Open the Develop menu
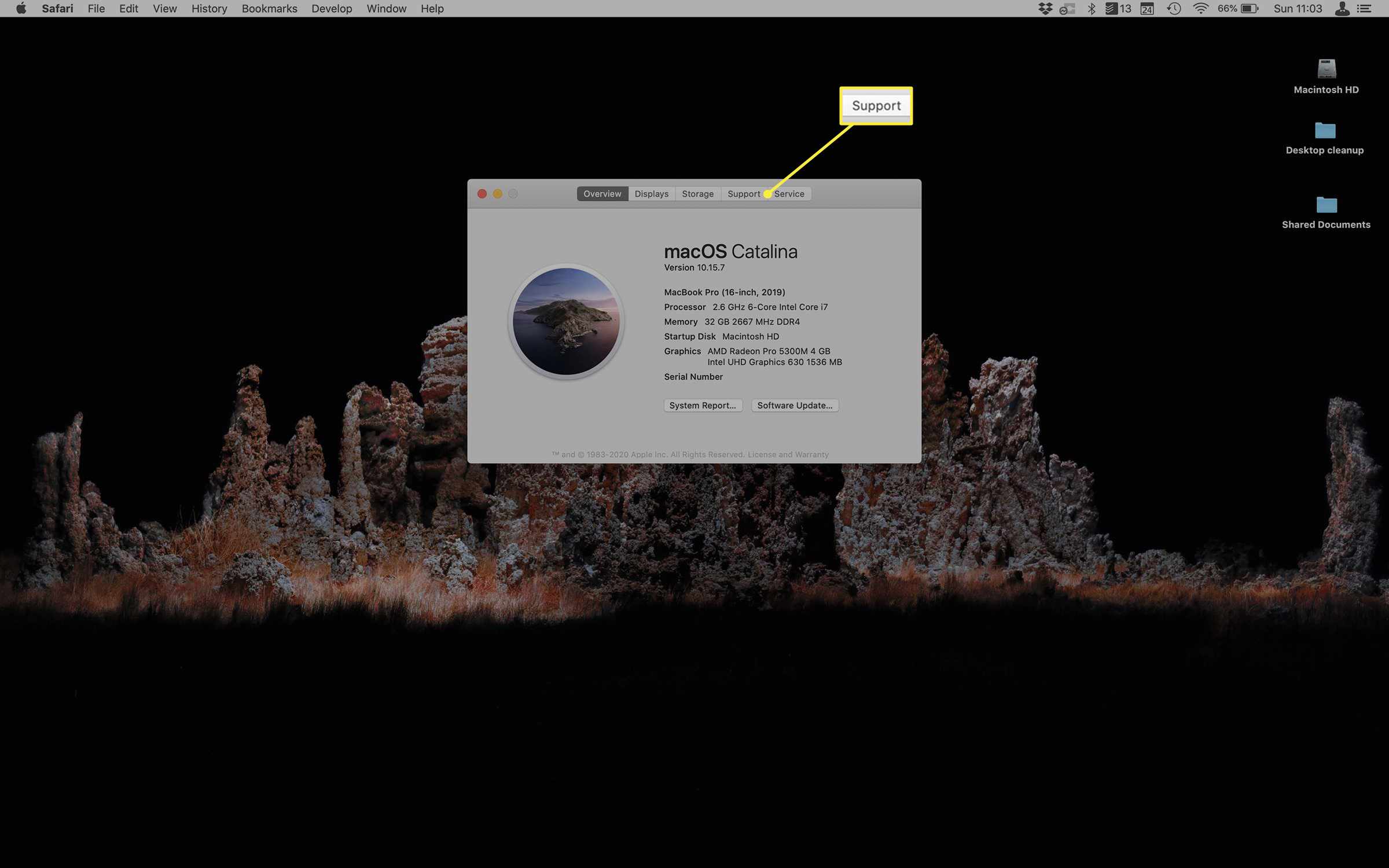Screen dimensions: 1389x868 click(332, 9)
